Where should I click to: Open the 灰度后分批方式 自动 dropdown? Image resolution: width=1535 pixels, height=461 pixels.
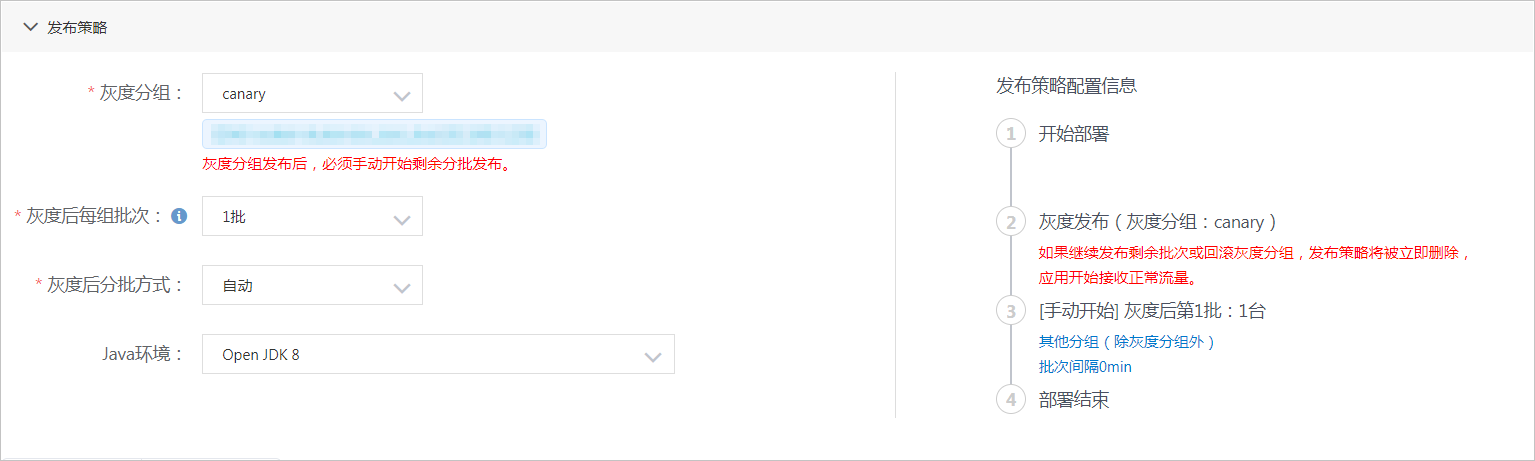(x=312, y=286)
